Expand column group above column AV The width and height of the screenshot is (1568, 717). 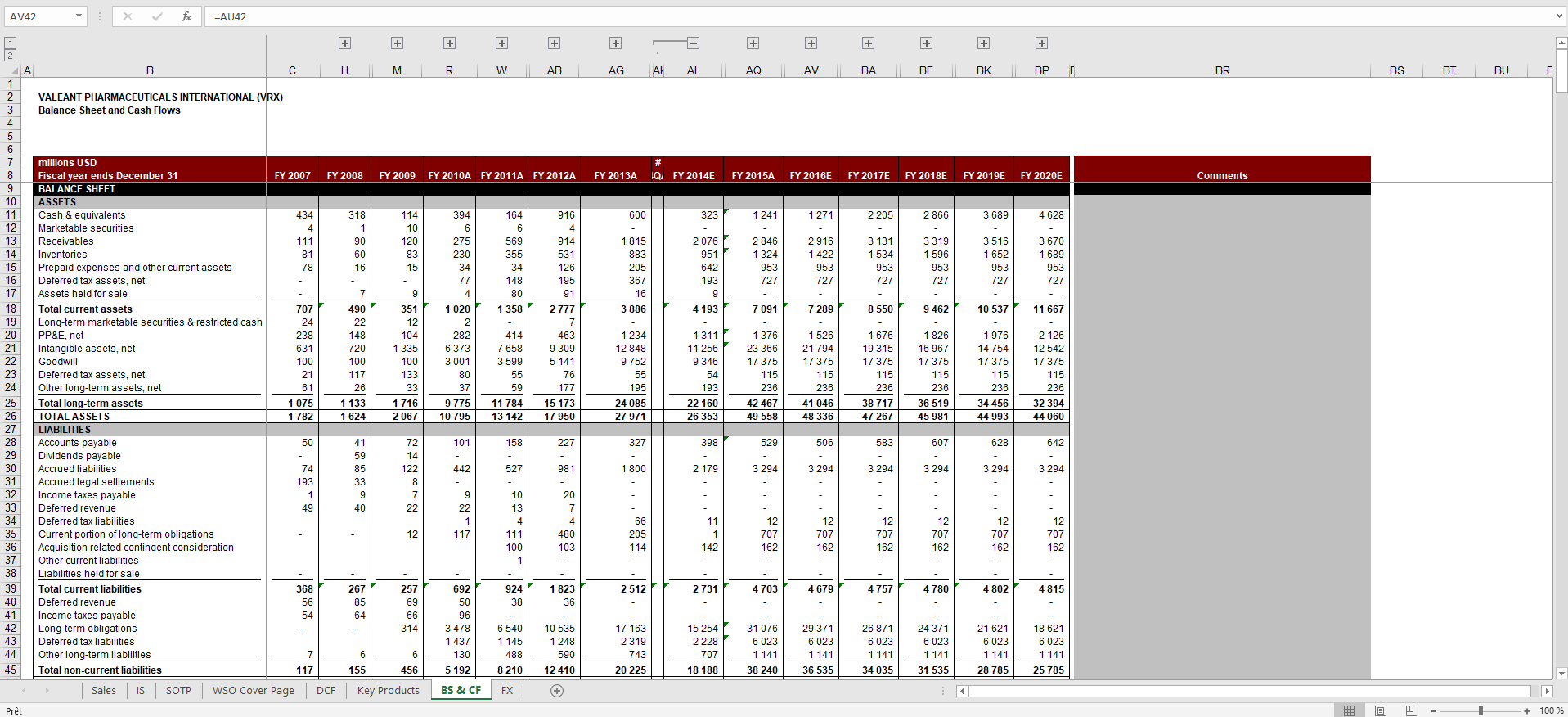click(x=811, y=43)
